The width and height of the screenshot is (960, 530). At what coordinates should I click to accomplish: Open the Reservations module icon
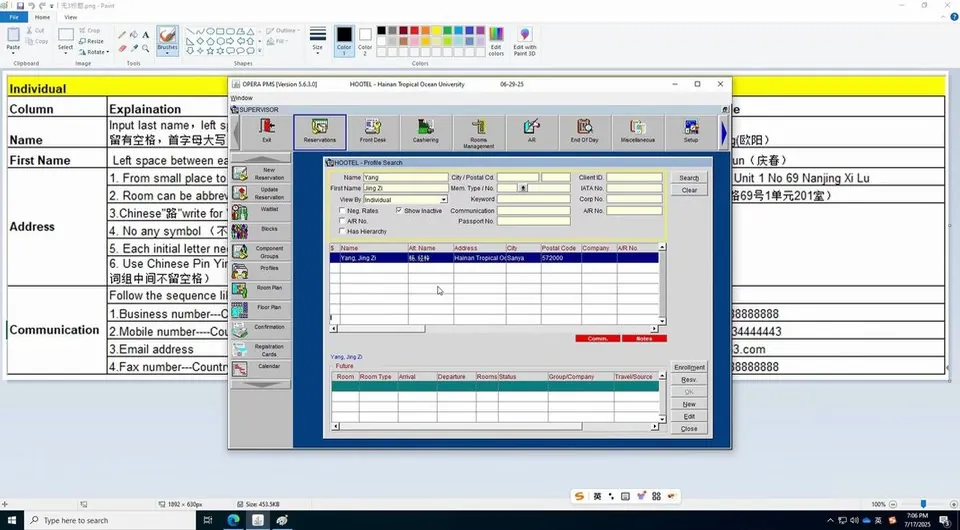[320, 131]
